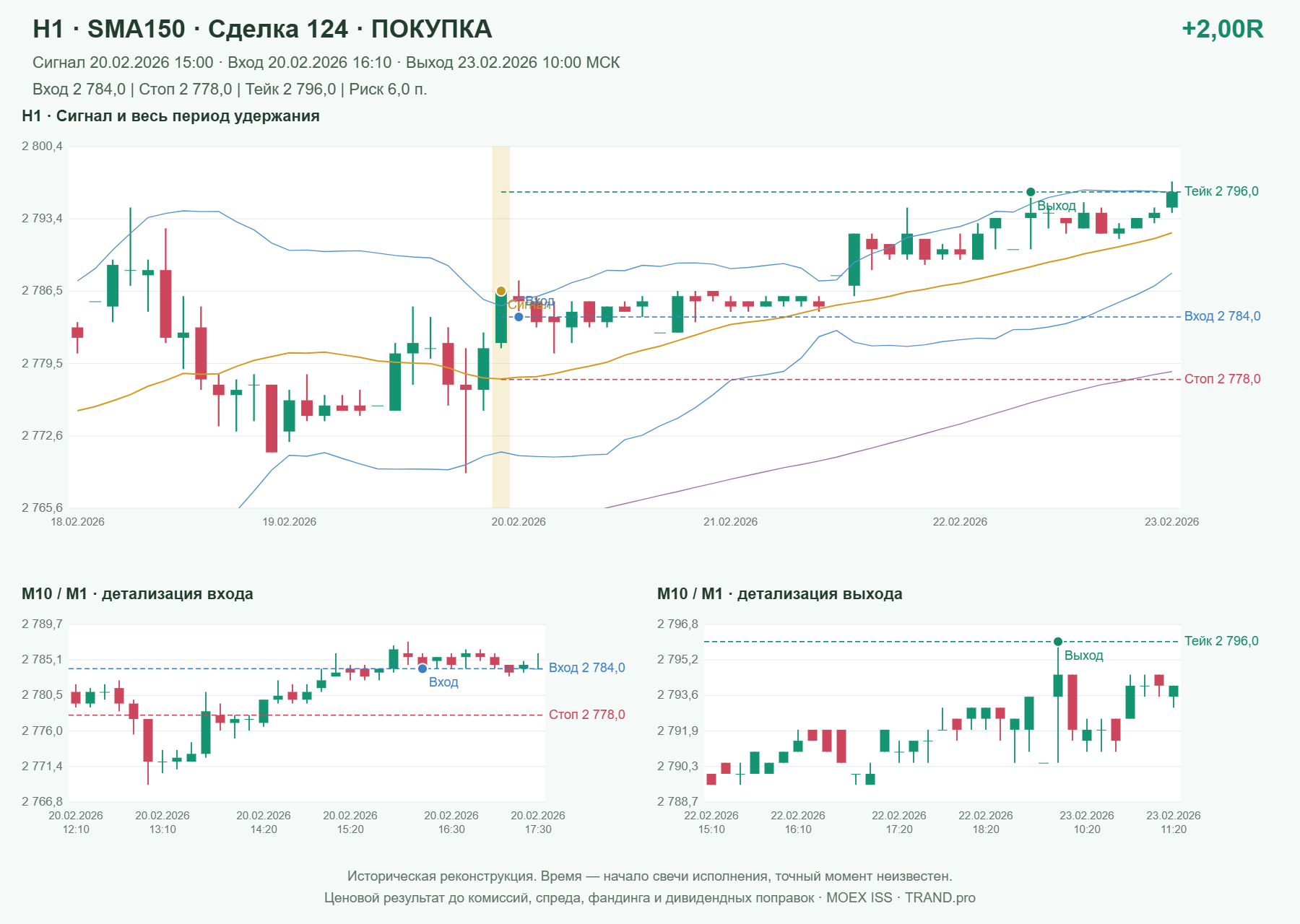
Task: Click the 20.02.2026 12:10 time label
Action: 76,822
